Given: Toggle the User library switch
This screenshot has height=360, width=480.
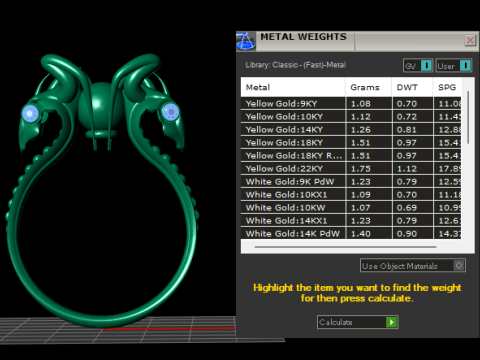Looking at the screenshot, I should [x=454, y=66].
